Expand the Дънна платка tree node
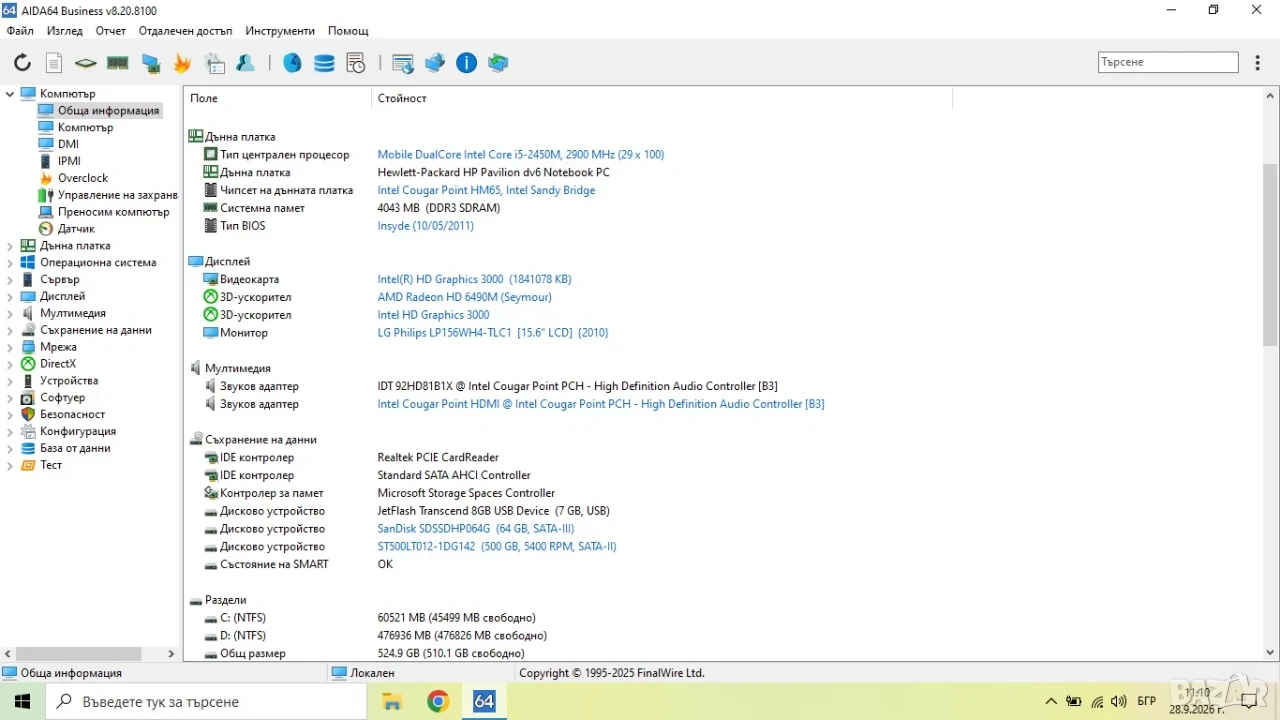This screenshot has height=720, width=1280. coord(10,246)
